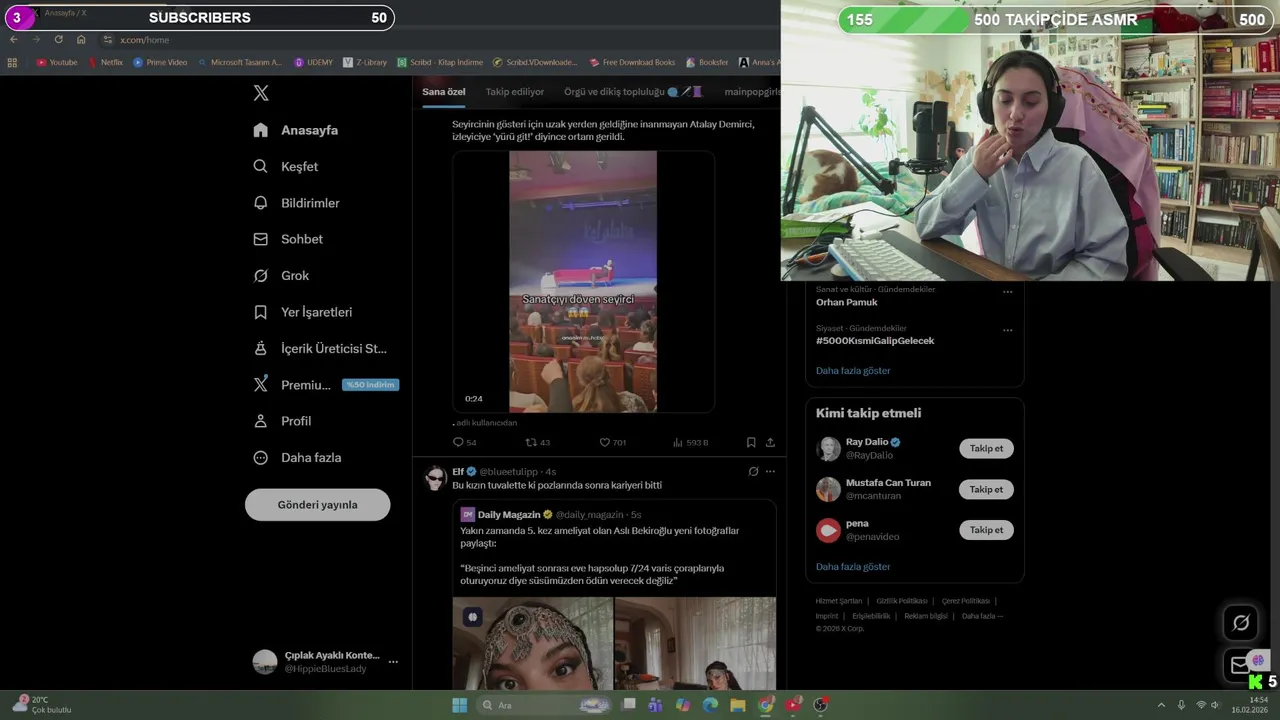The width and height of the screenshot is (1280, 720).
Task: Like the video post with 701 likes
Action: click(612, 442)
